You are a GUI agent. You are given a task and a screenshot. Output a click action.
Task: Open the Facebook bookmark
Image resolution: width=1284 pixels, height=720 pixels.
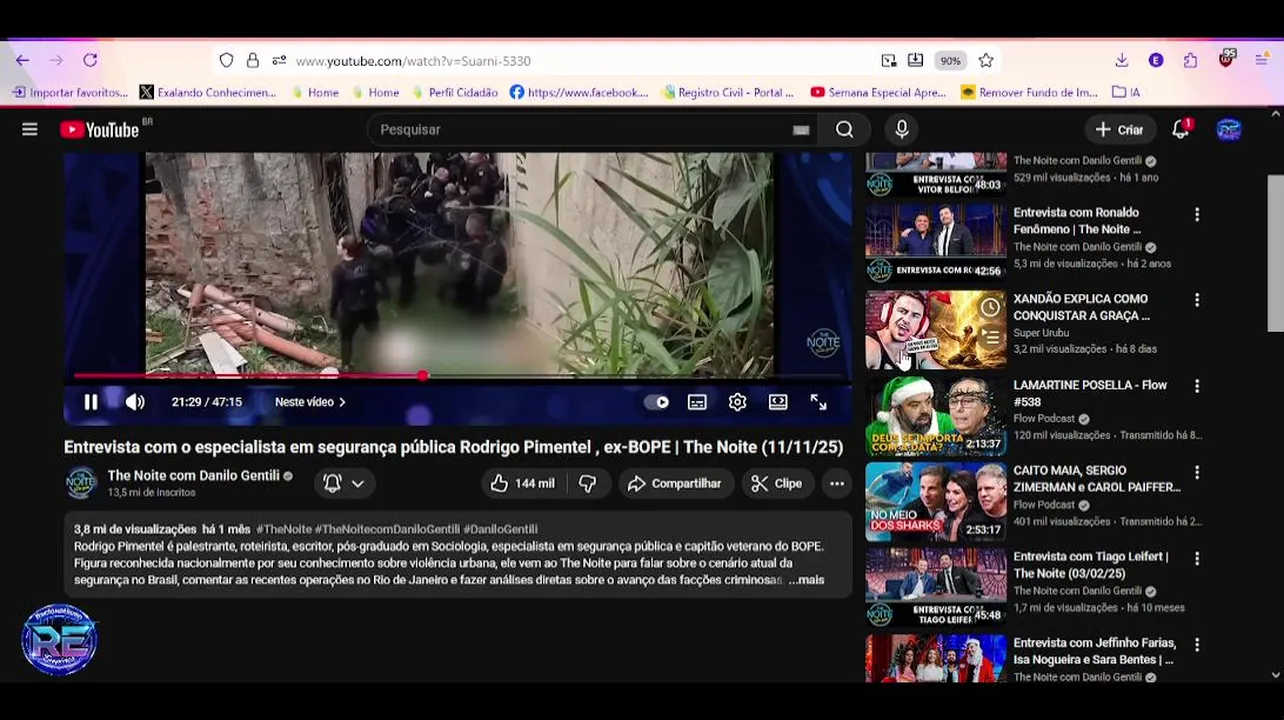pyautogui.click(x=579, y=92)
